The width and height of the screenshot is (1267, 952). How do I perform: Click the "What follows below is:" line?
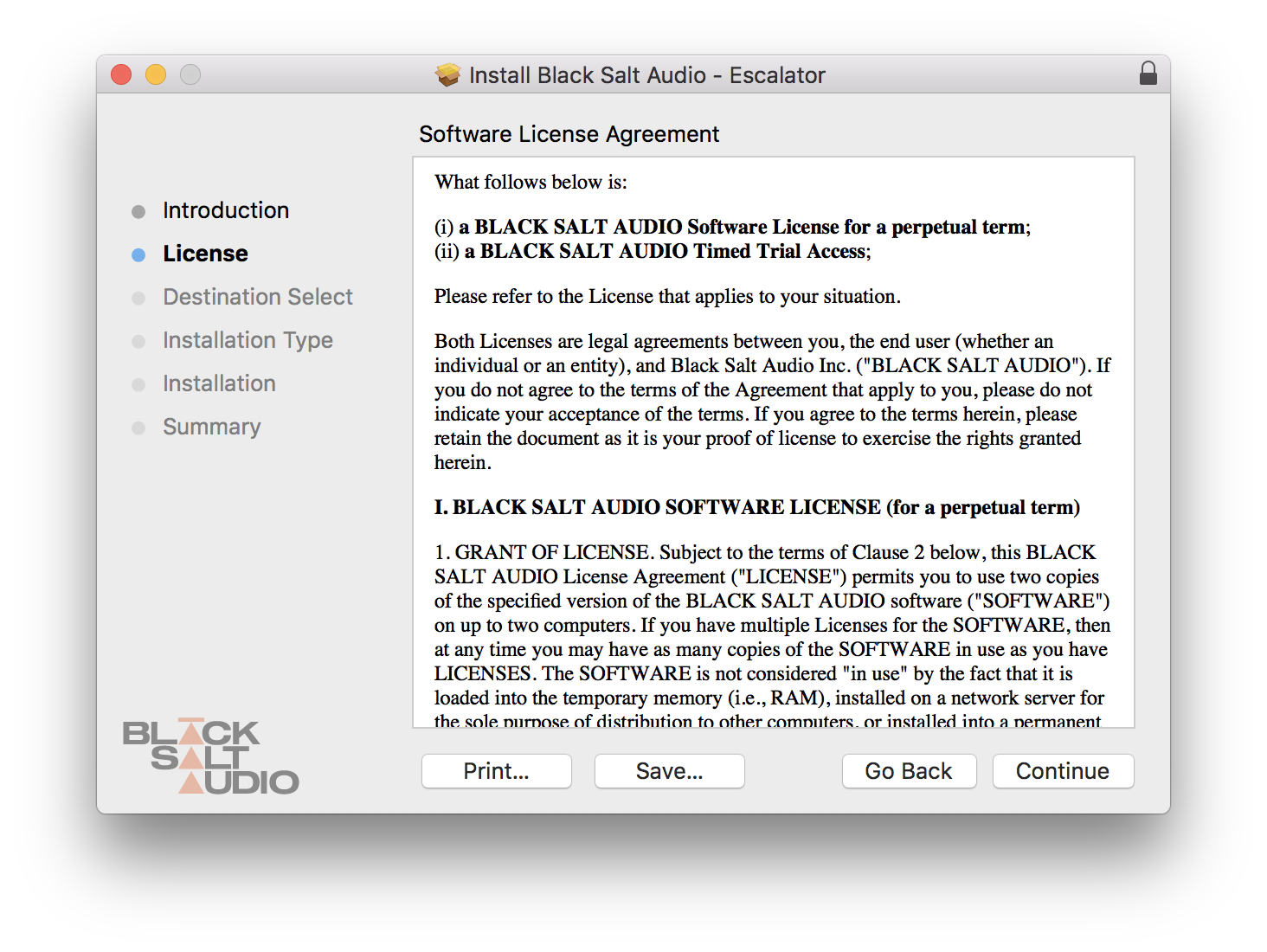click(531, 182)
